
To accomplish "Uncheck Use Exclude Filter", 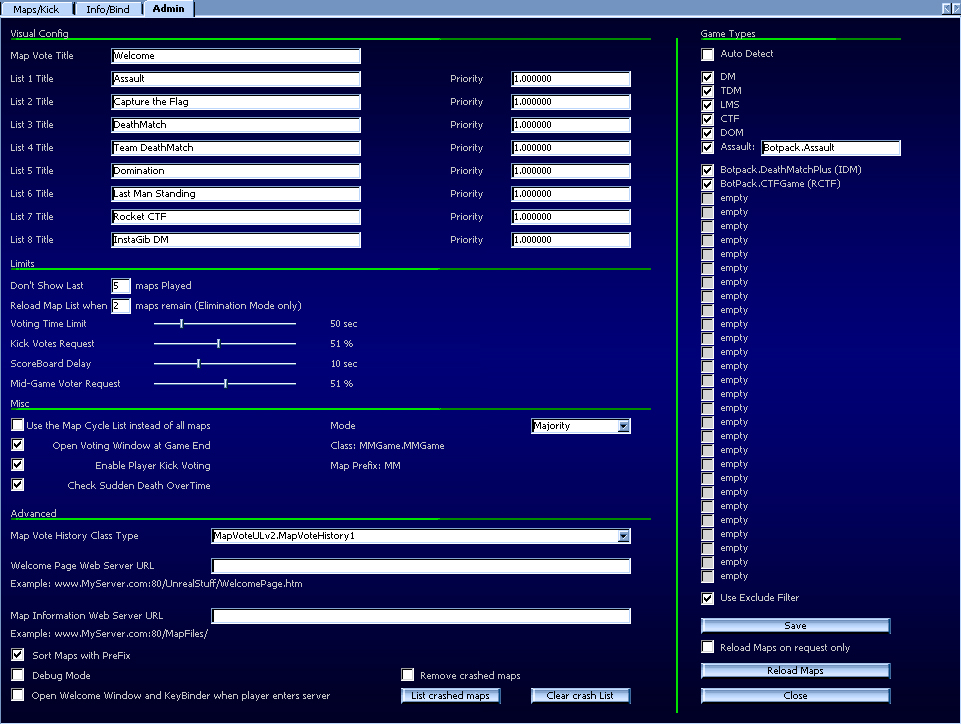I will click(707, 598).
